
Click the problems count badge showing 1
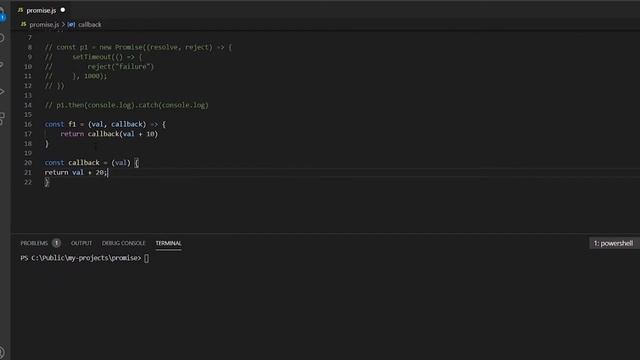pyautogui.click(x=56, y=243)
